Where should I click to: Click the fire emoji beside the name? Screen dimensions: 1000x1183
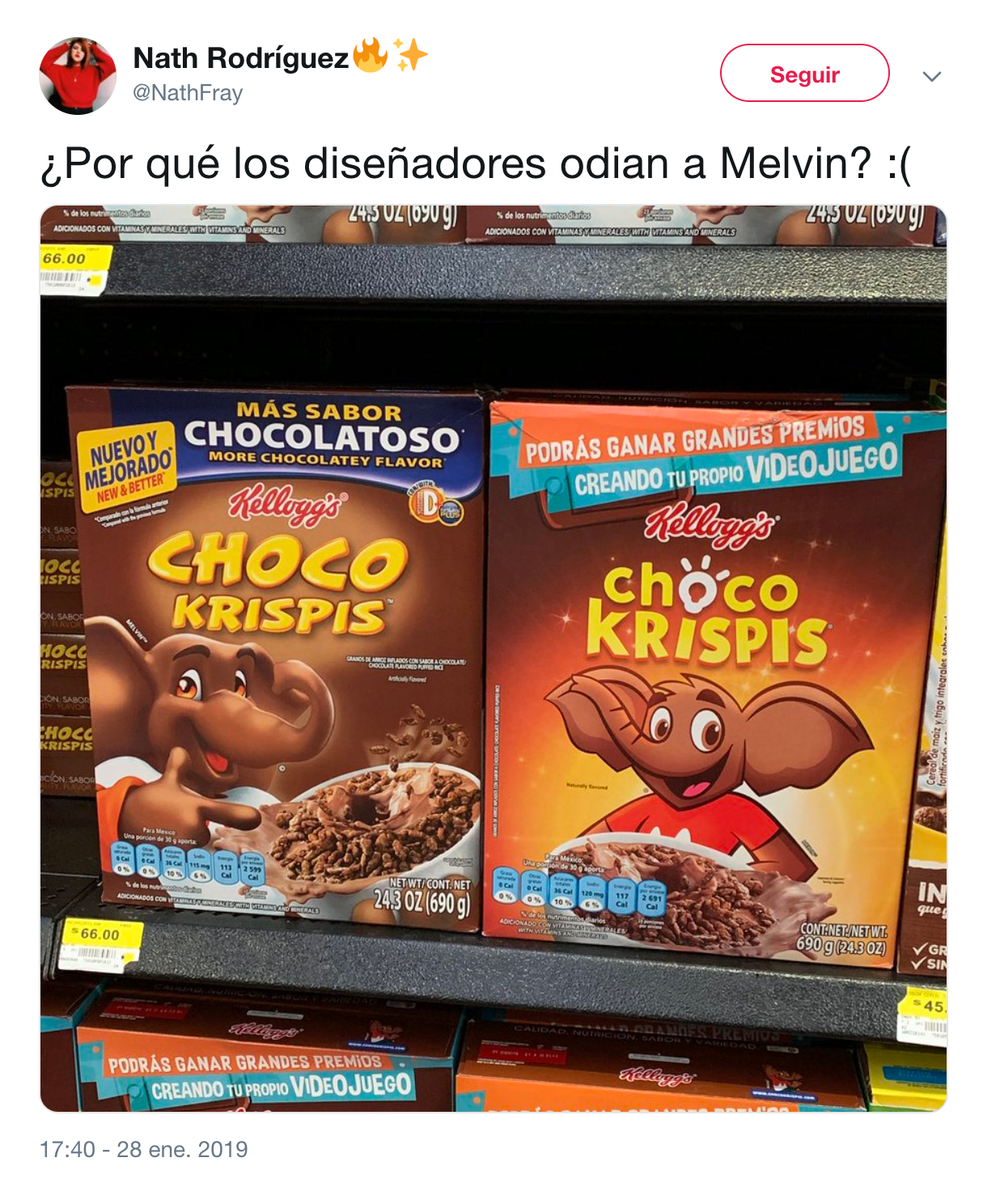tap(370, 54)
